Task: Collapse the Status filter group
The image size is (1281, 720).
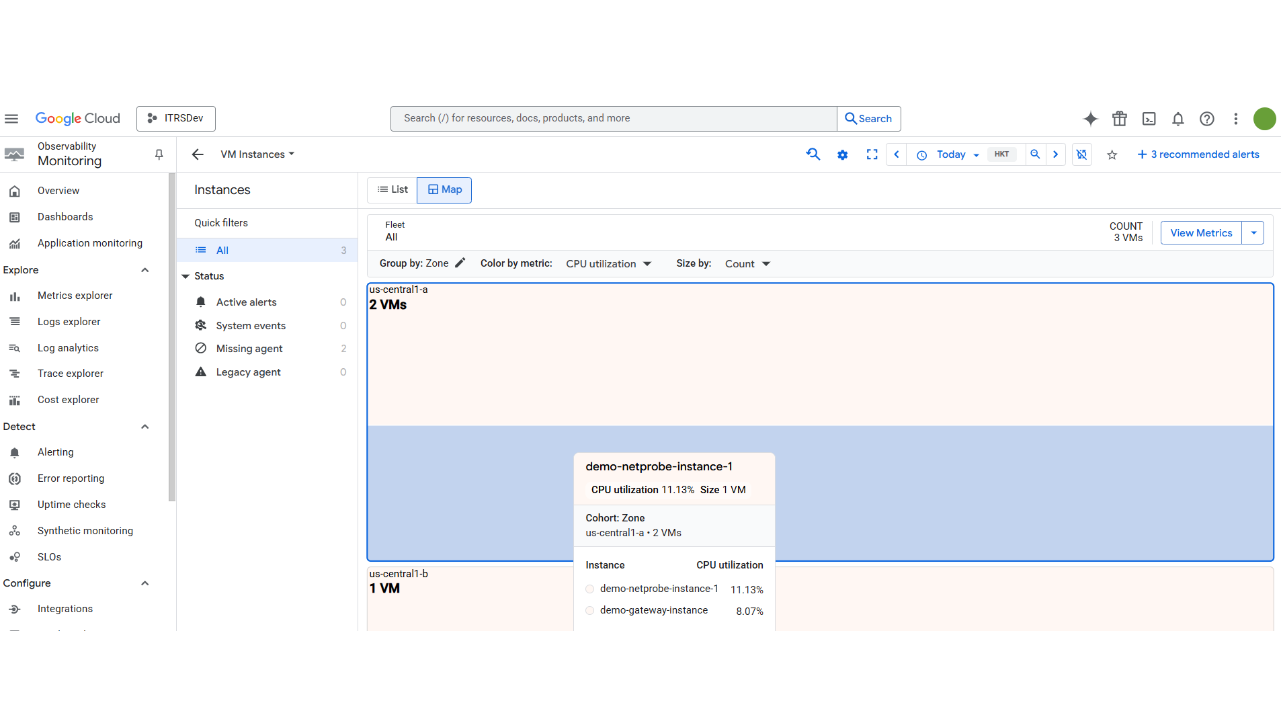Action: tap(185, 276)
